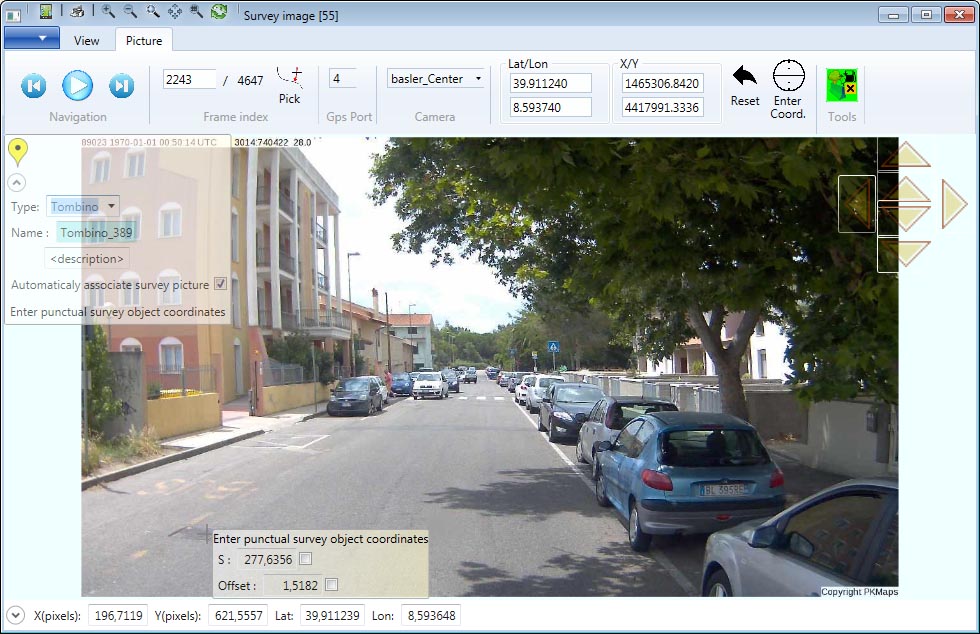Open the window system menu icon
This screenshot has height=634, width=980.
[x=12, y=14]
